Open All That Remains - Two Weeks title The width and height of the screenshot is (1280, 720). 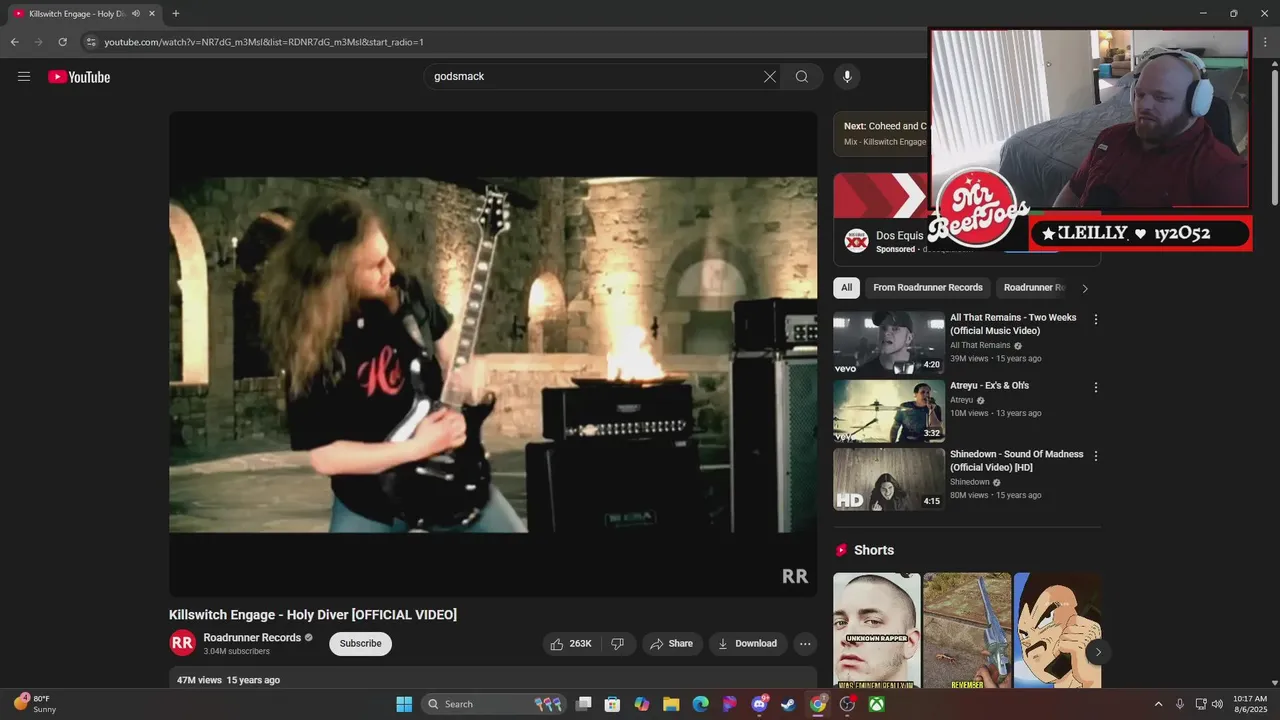1013,324
